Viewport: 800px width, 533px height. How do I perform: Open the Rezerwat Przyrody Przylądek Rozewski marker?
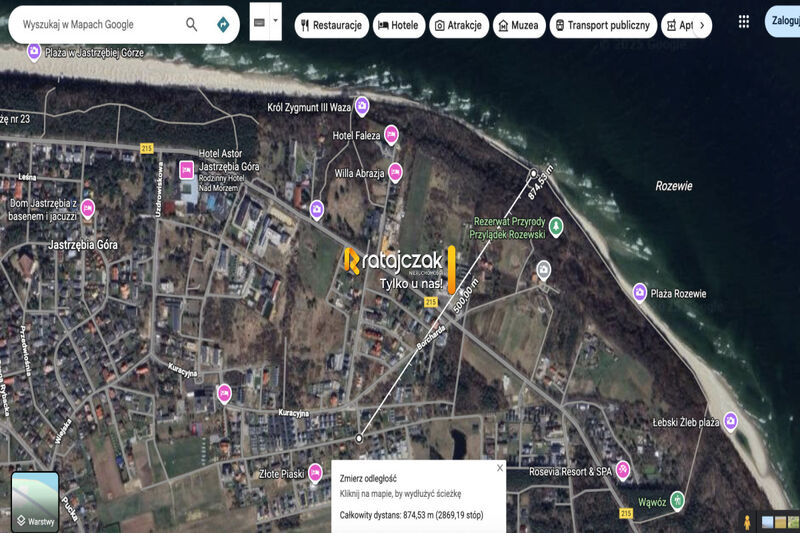pos(556,226)
